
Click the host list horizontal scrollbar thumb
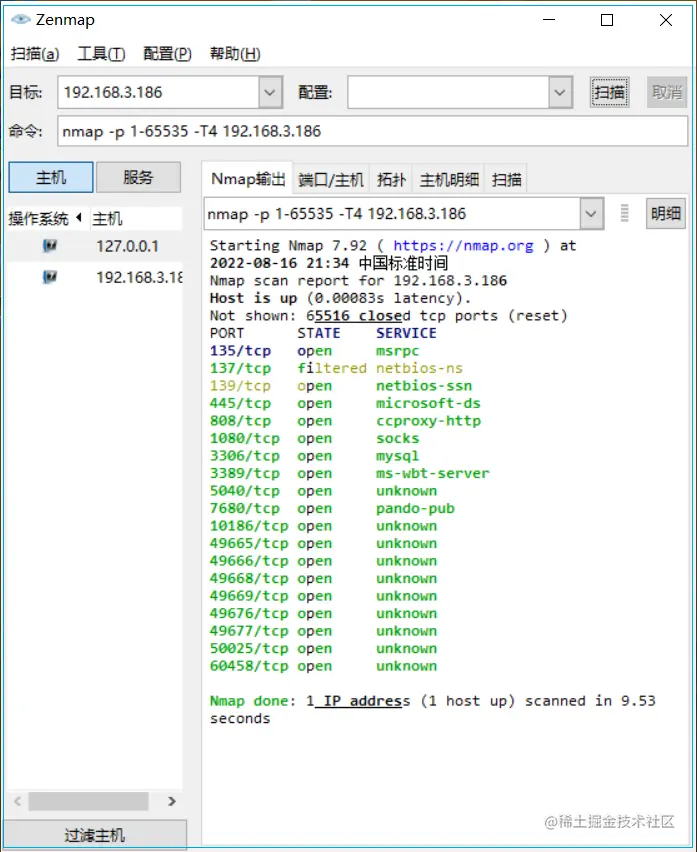[x=89, y=801]
